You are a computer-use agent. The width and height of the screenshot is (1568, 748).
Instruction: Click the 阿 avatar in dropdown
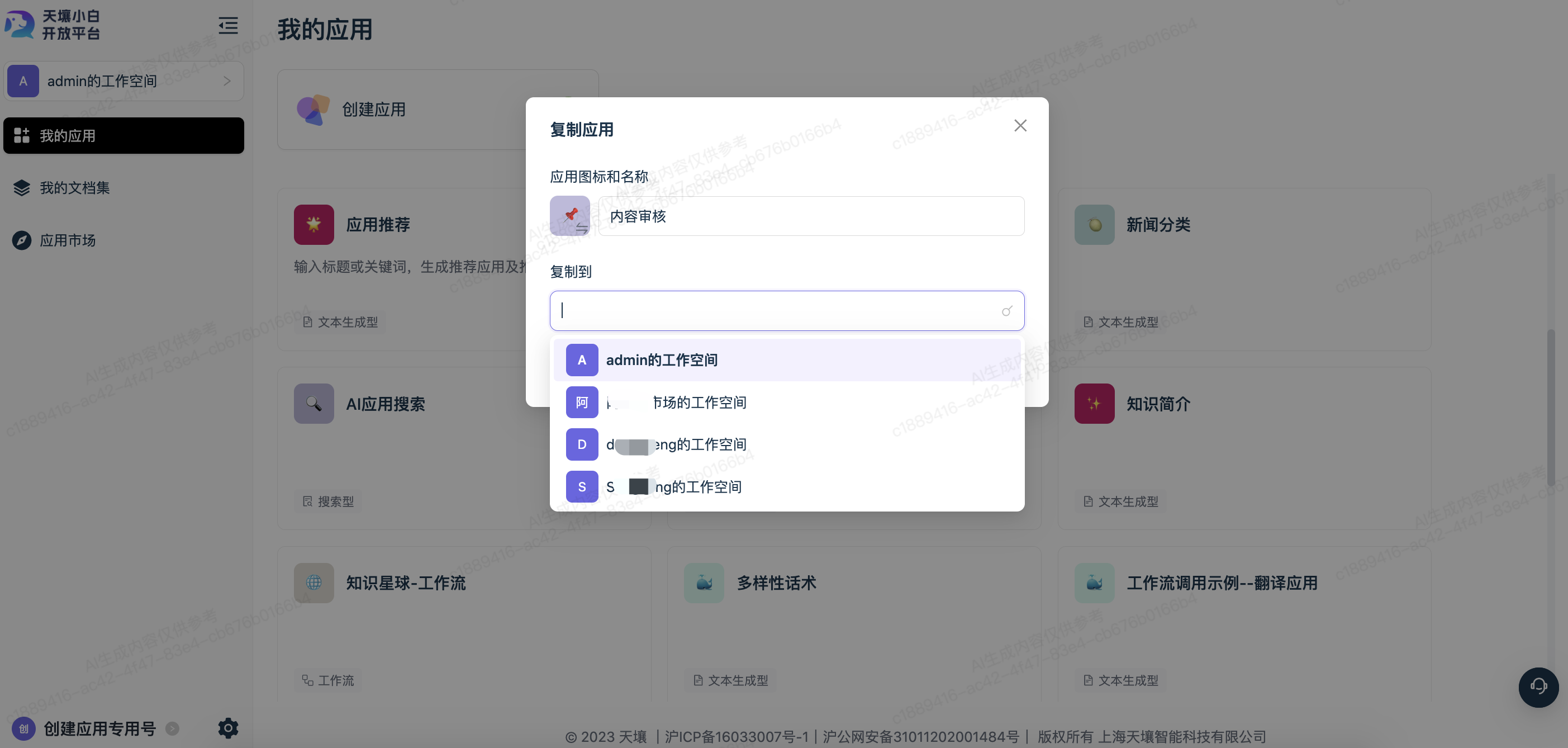click(x=582, y=402)
